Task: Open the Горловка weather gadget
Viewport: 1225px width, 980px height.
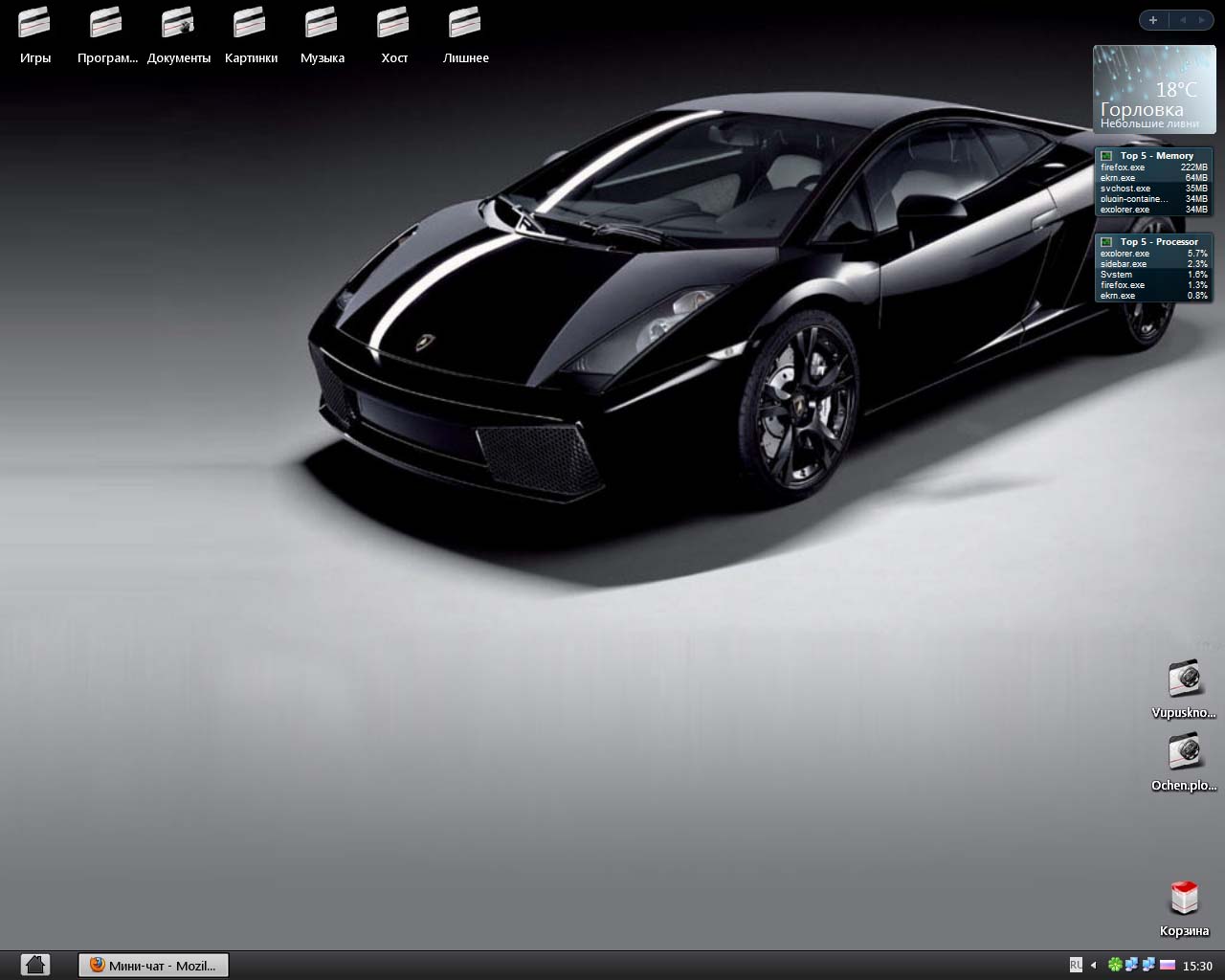Action: [x=1154, y=90]
